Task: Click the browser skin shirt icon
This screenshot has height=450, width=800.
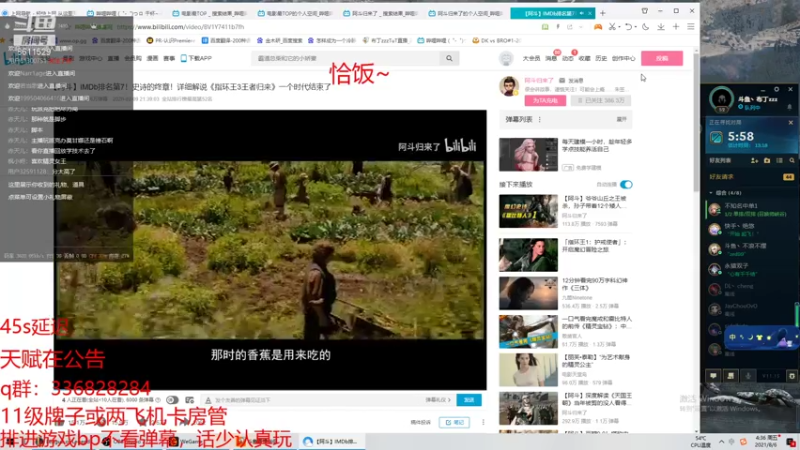Action: (645, 11)
